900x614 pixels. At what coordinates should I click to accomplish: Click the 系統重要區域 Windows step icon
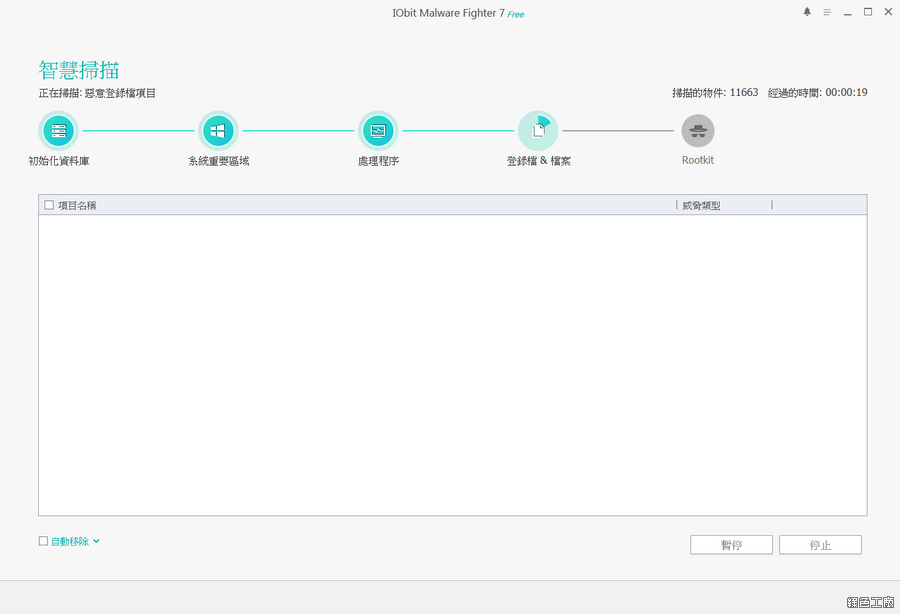pos(218,131)
